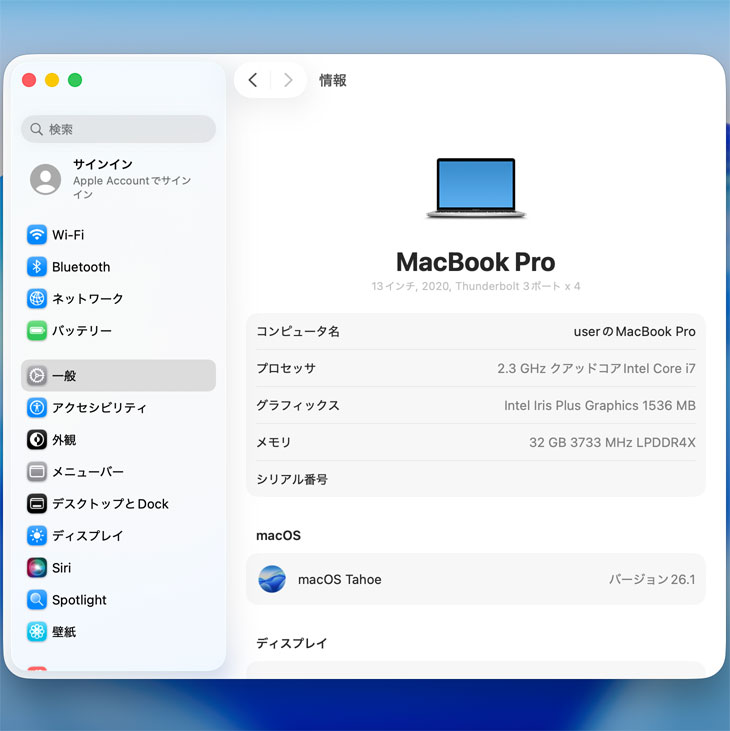Select the 外観 appearance icon
The height and width of the screenshot is (731, 730).
tap(37, 440)
